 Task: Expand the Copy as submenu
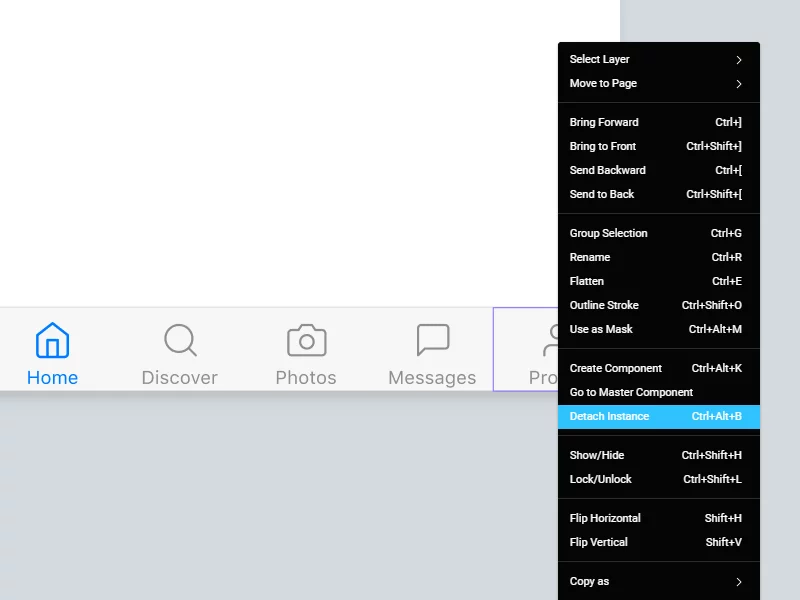[659, 582]
